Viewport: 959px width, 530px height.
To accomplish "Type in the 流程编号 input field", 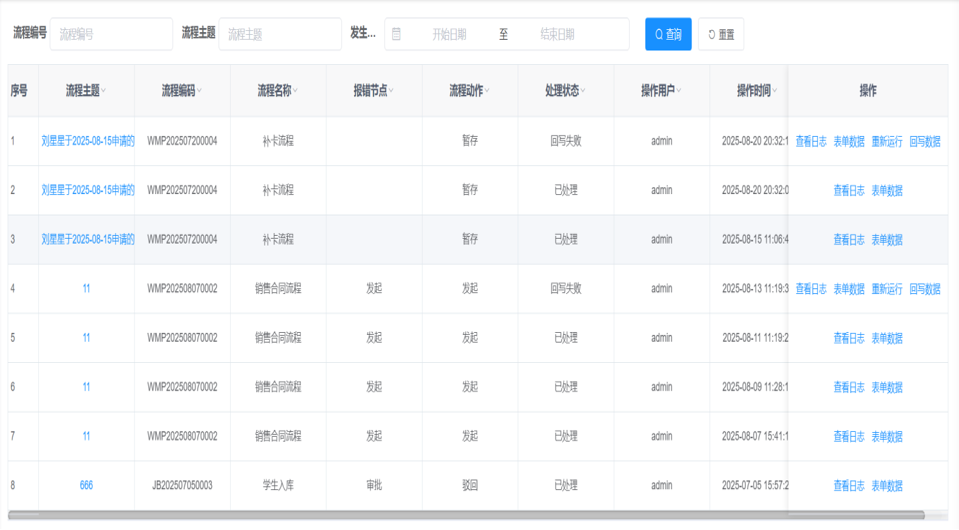I will pos(111,34).
